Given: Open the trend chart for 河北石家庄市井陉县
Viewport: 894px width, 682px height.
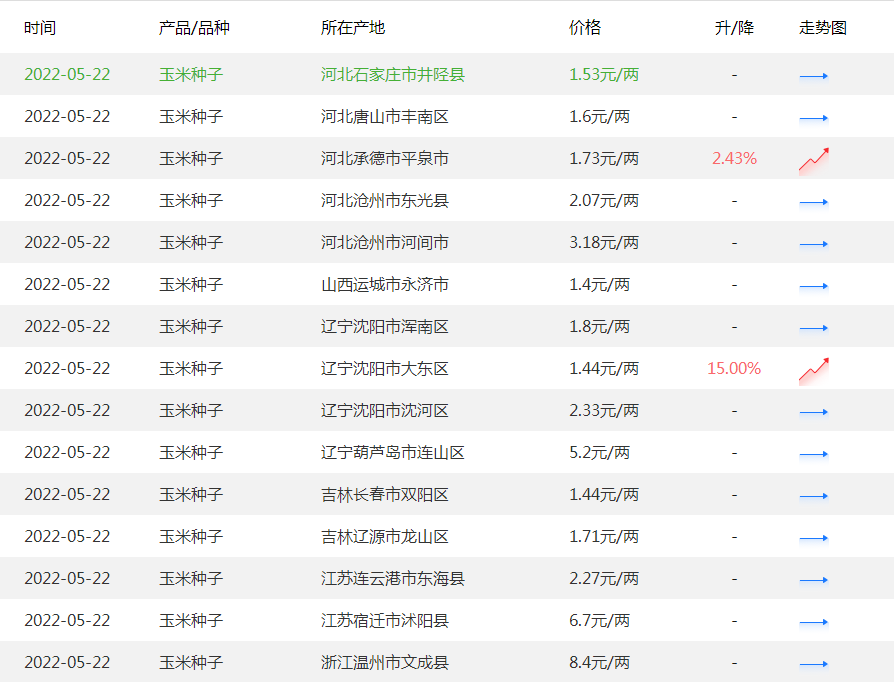Looking at the screenshot, I should point(813,74).
